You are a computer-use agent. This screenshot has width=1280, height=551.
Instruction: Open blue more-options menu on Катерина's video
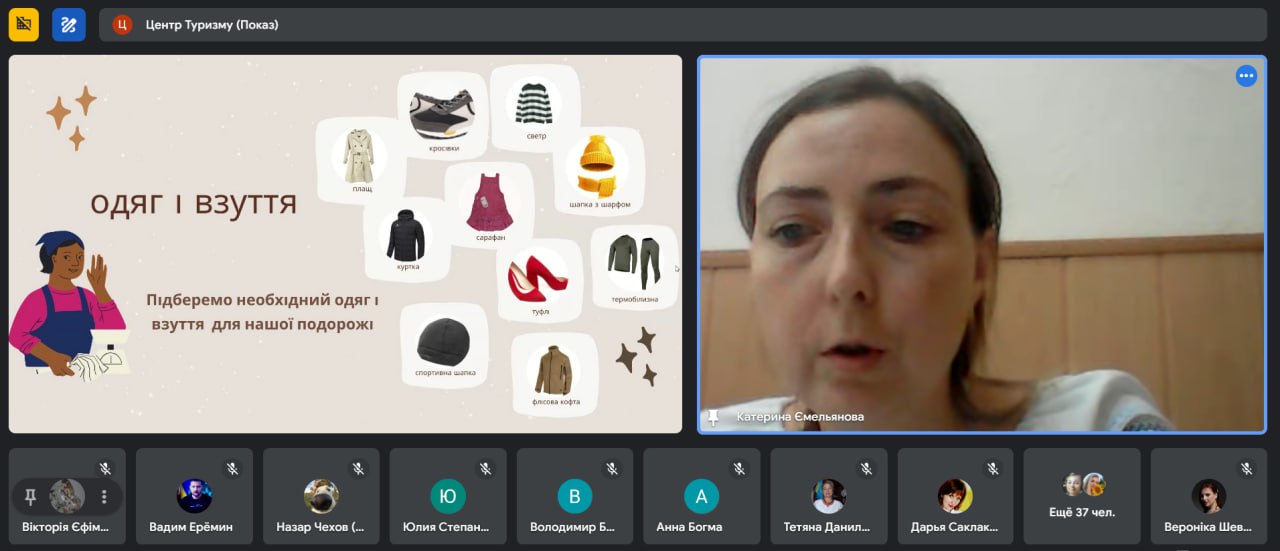(x=1246, y=76)
